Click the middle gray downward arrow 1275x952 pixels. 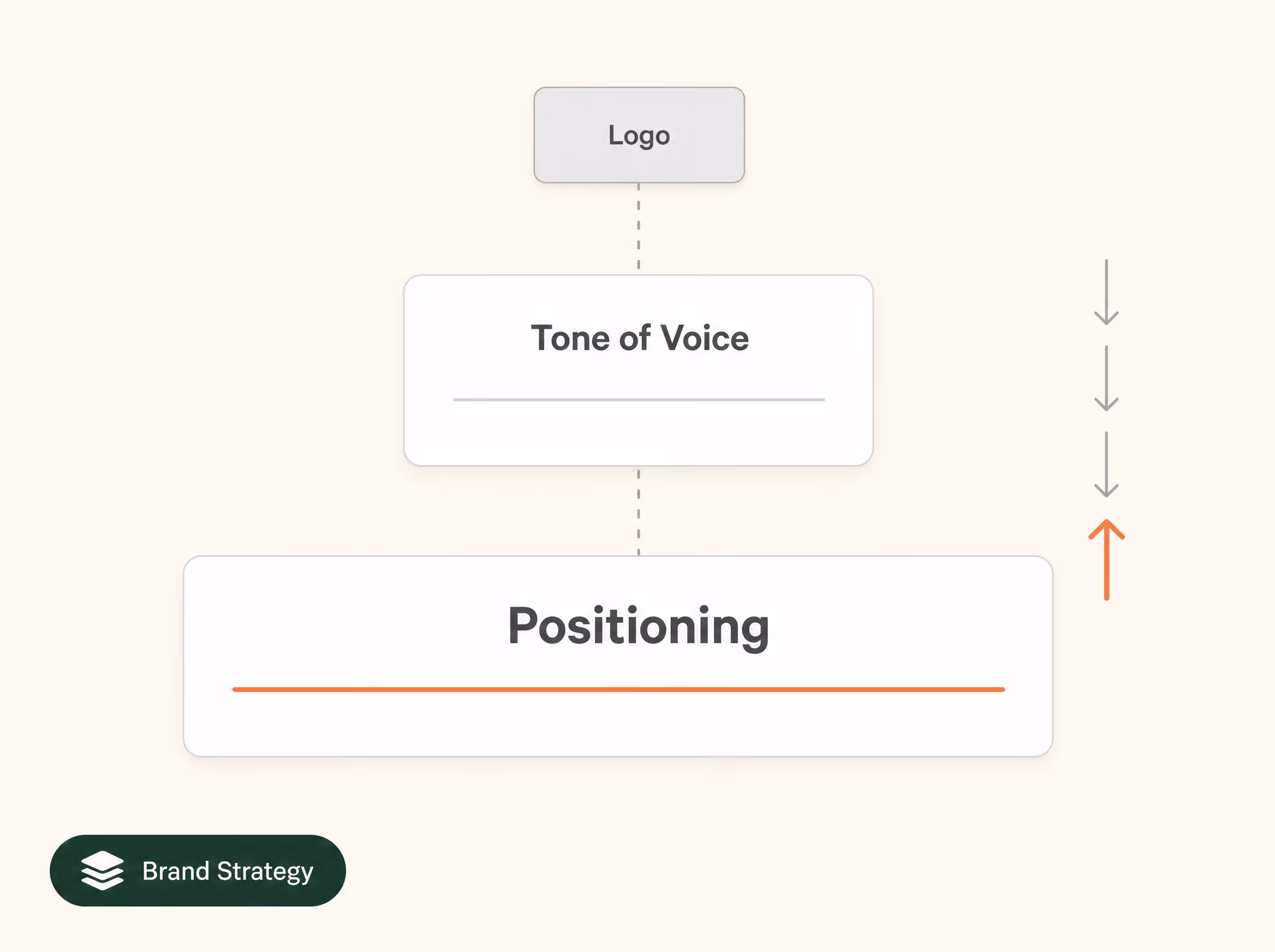pos(1106,378)
